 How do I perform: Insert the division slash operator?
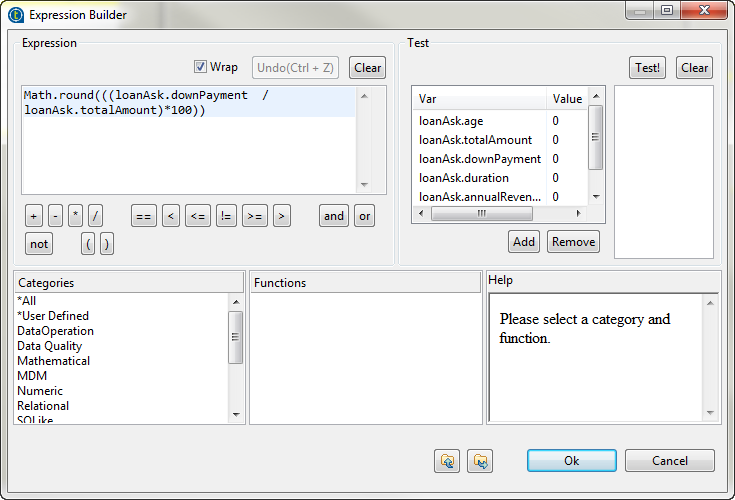pyautogui.click(x=96, y=215)
